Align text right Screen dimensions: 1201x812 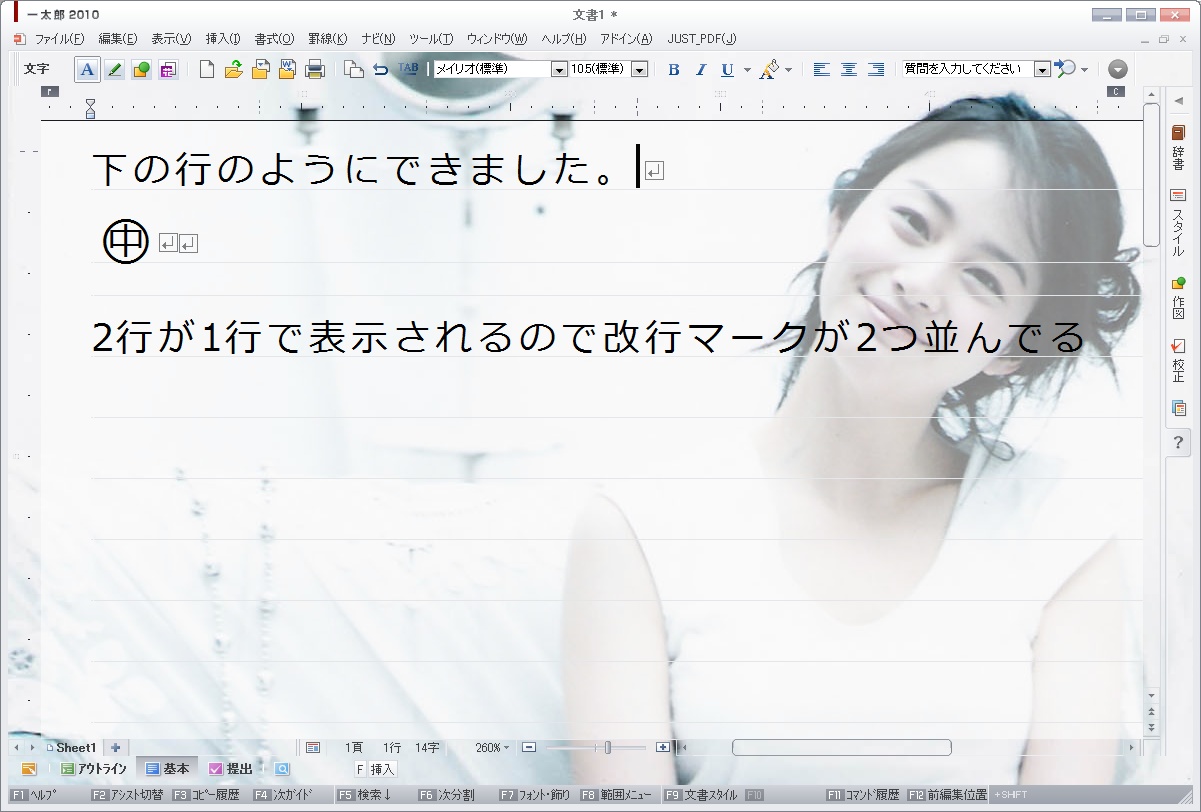[x=876, y=69]
